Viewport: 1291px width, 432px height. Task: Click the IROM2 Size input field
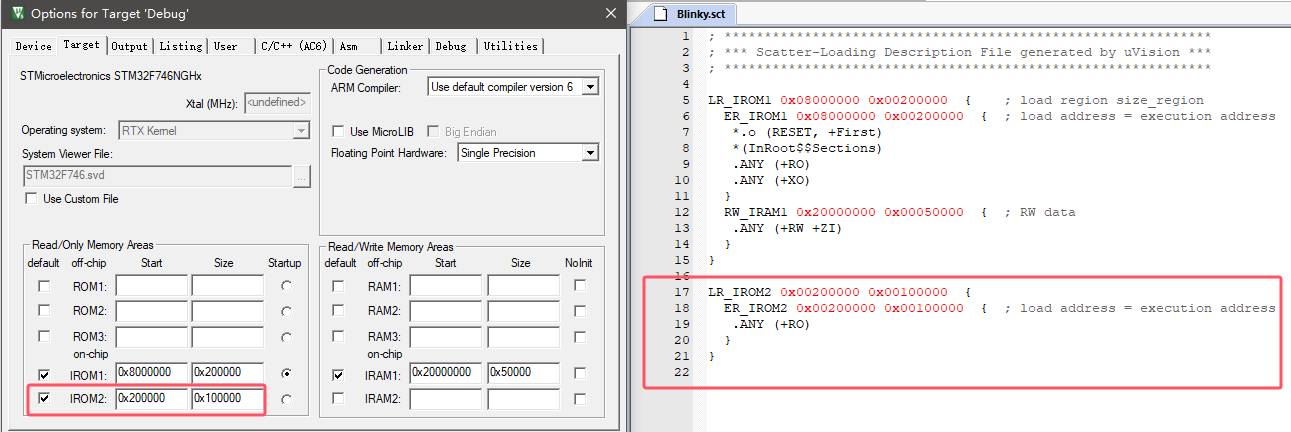227,399
